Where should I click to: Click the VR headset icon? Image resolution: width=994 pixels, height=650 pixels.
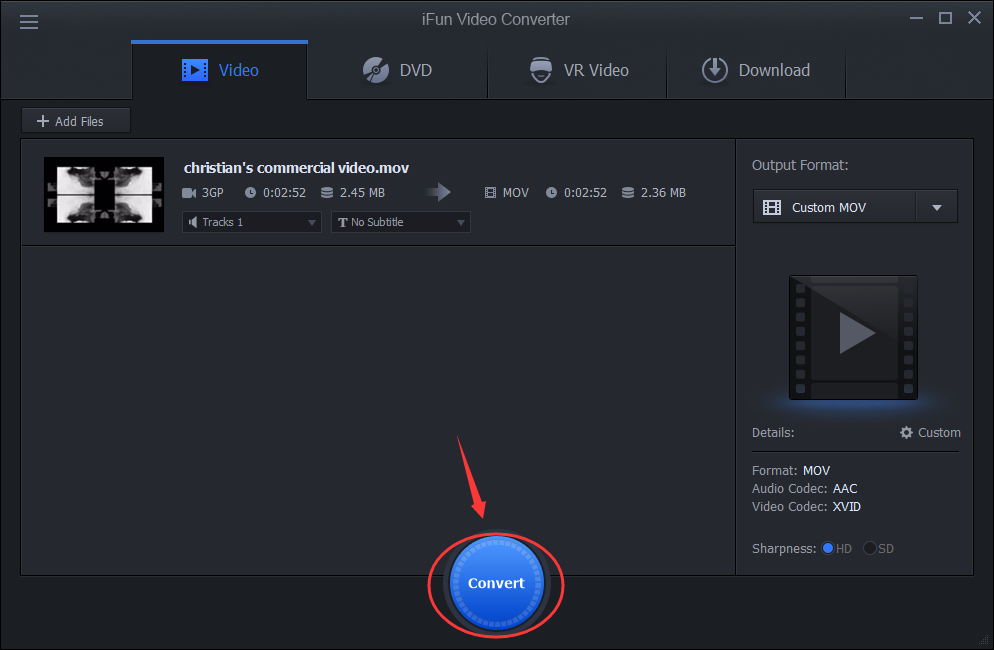(x=541, y=70)
